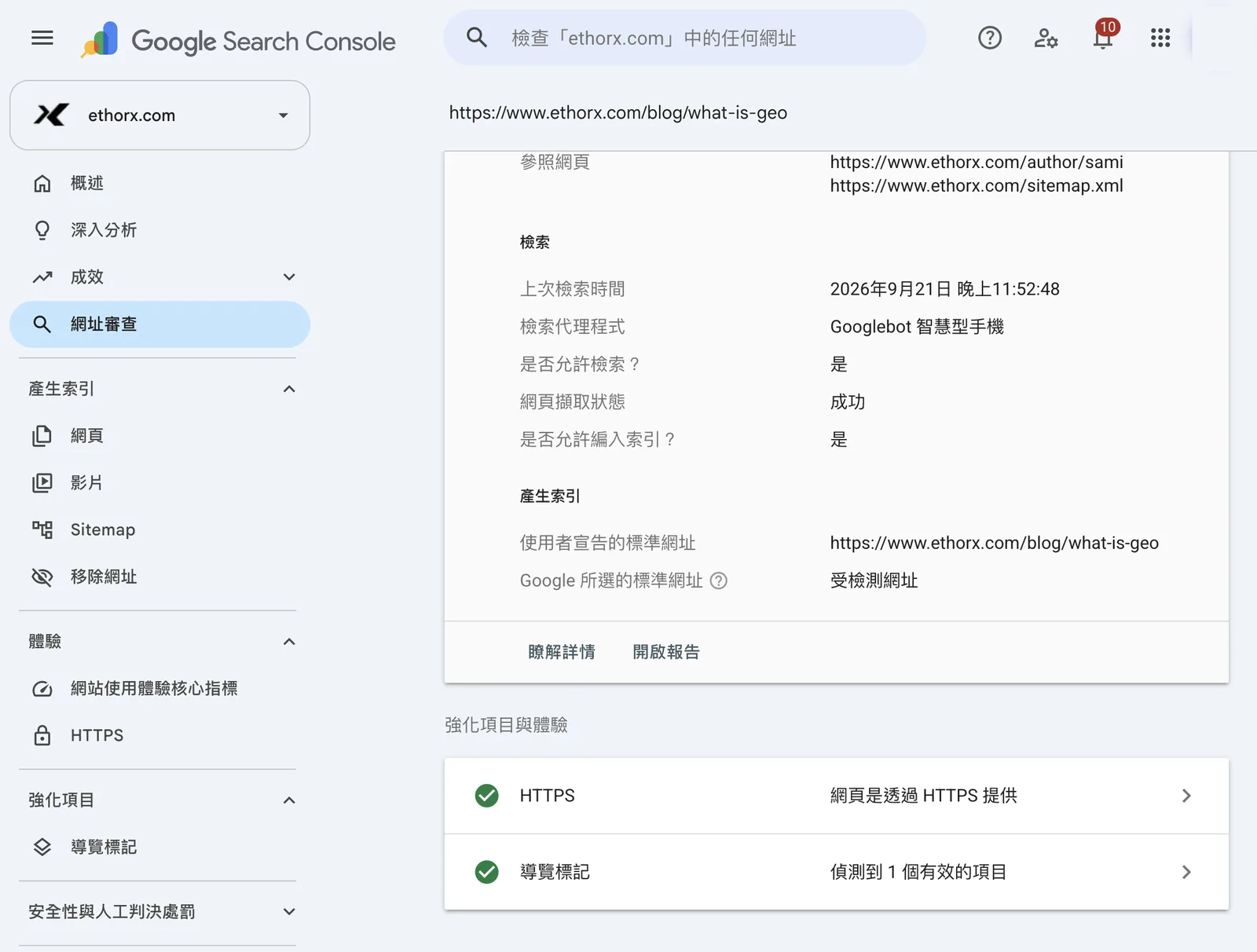Open users and settings icon
Viewport: 1257px width, 952px height.
(1046, 38)
